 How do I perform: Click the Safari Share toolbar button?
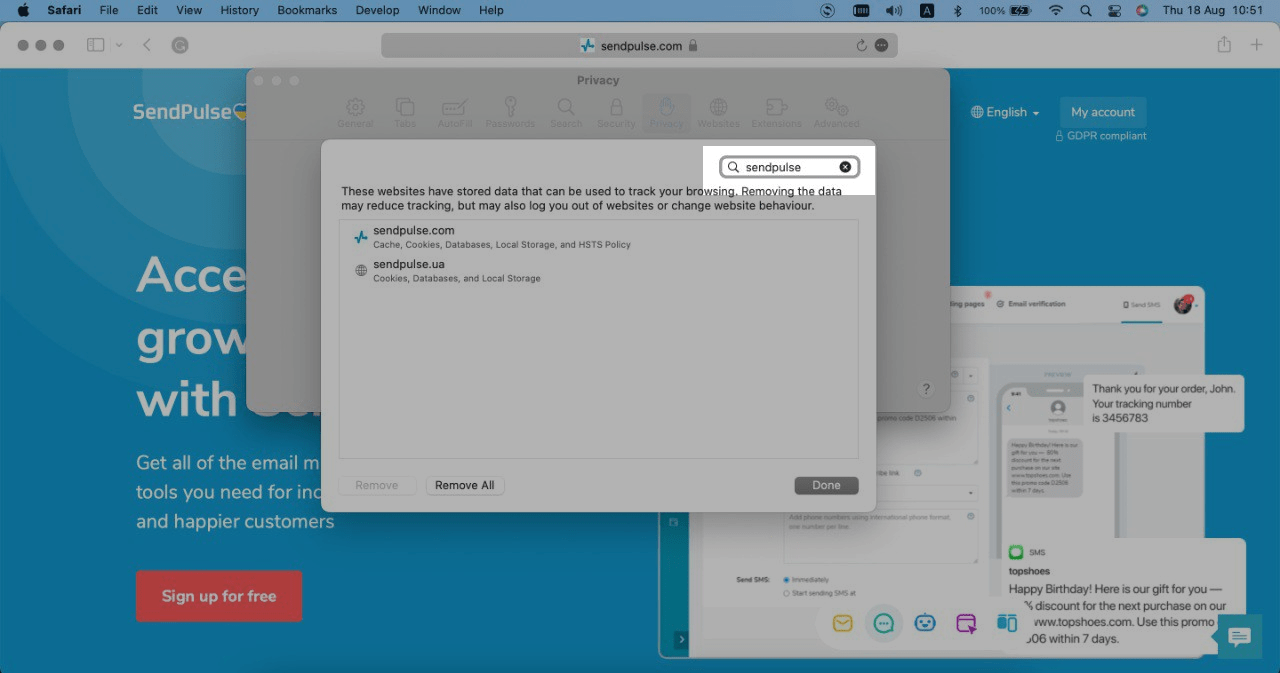pyautogui.click(x=1224, y=45)
